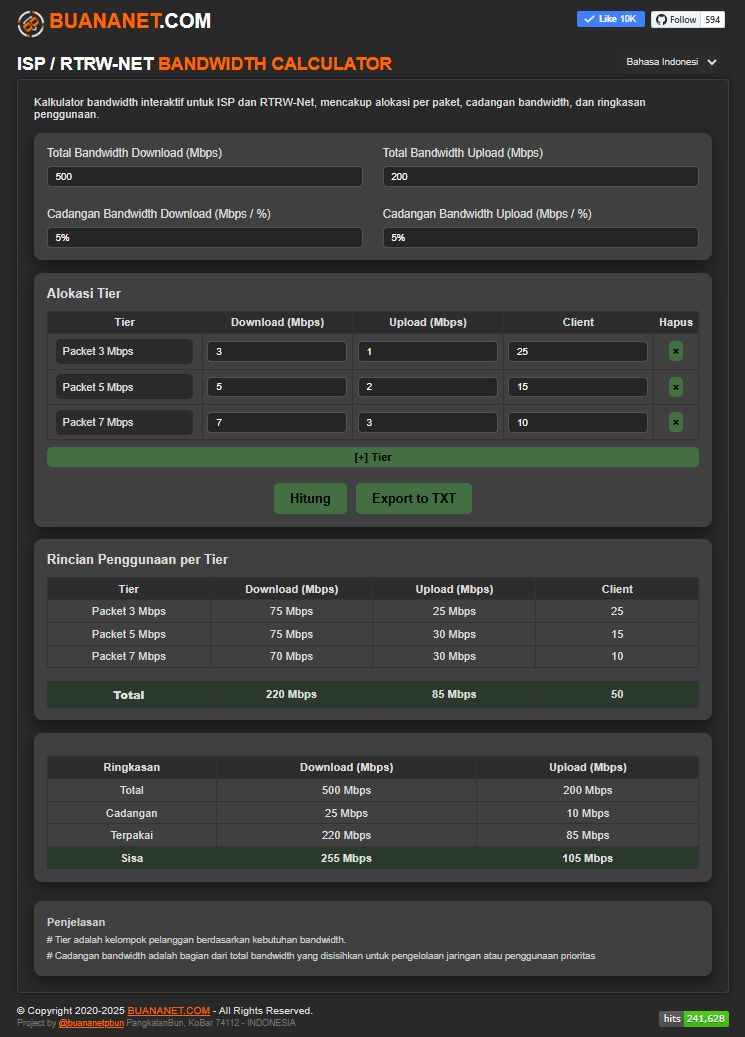745x1037 pixels.
Task: Open the @buananetpbun profile link
Action: point(91,1023)
